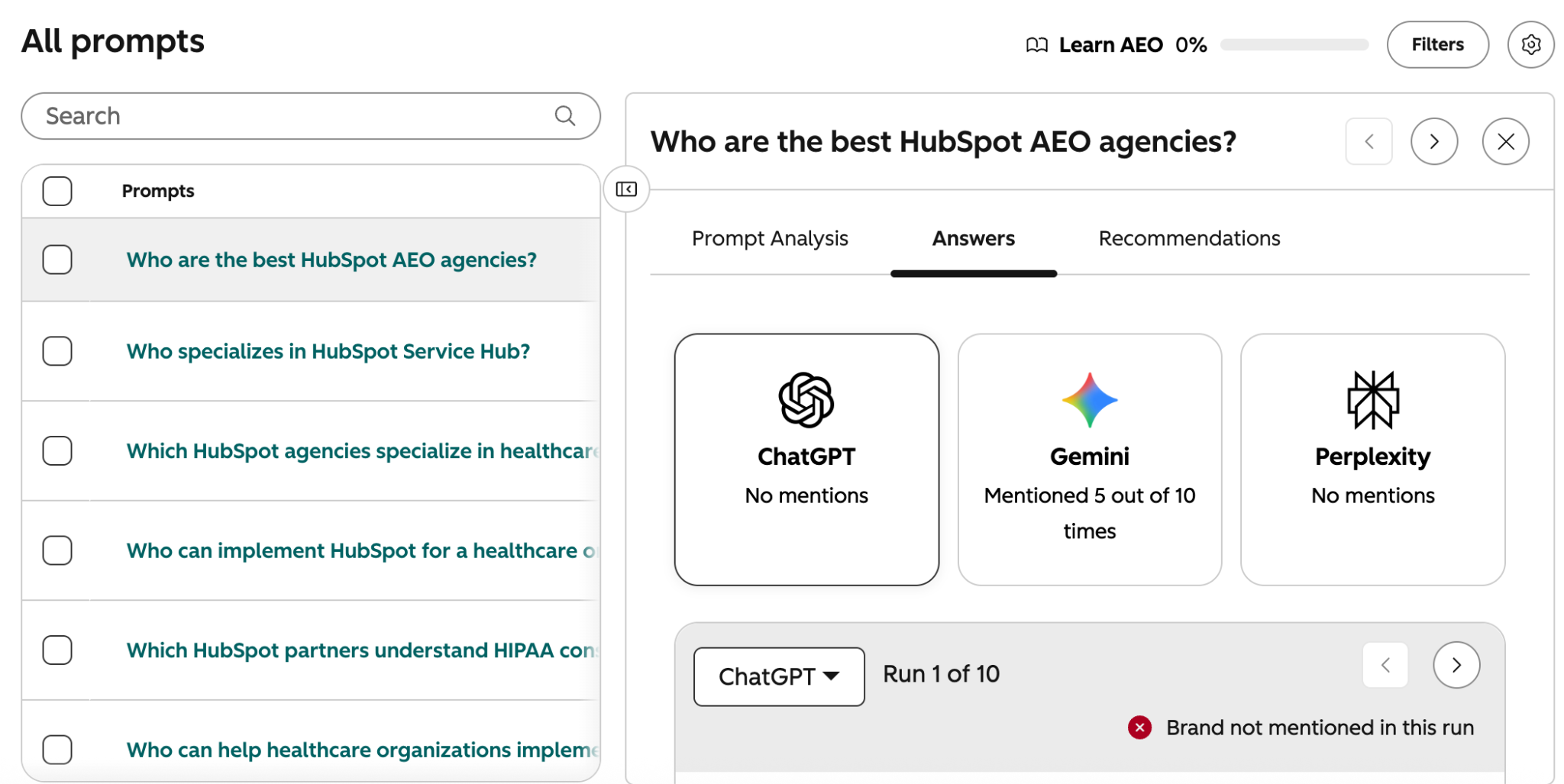1564x784 pixels.
Task: Switch to the Prompt Analysis tab
Action: pos(770,238)
